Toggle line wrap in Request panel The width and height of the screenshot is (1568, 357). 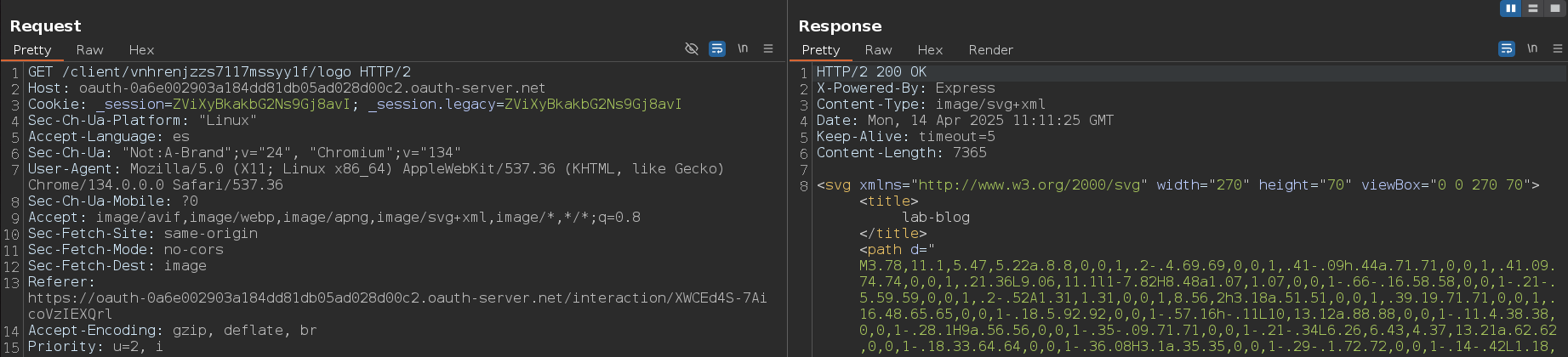[717, 49]
